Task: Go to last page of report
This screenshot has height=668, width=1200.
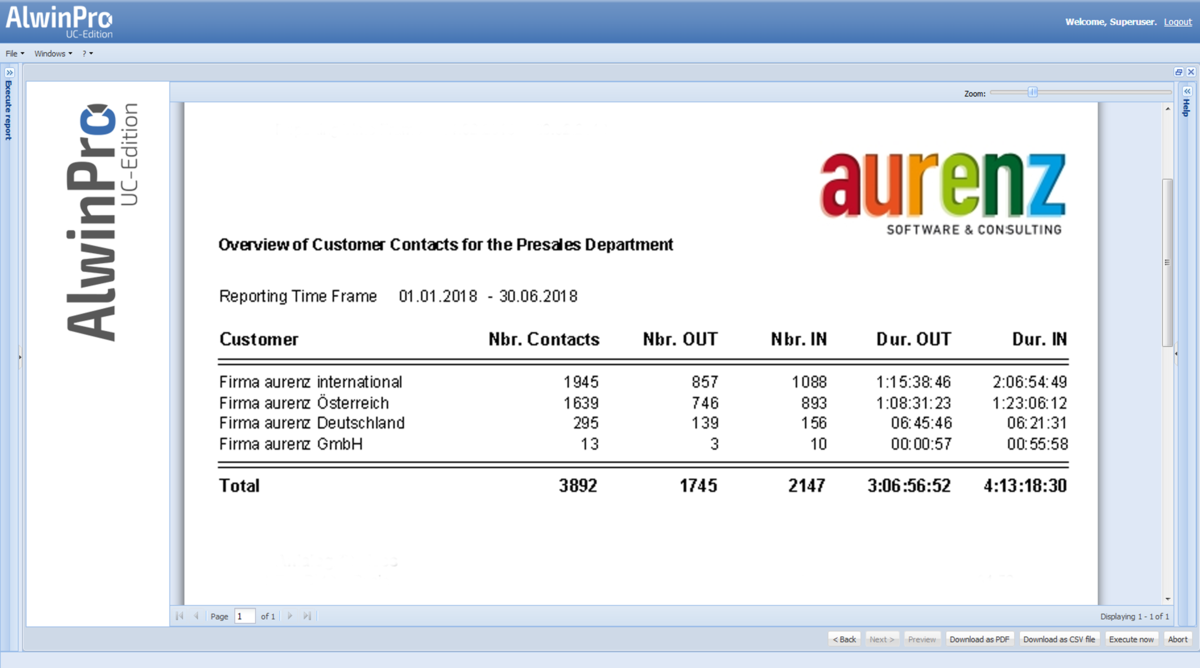Action: pos(307,616)
